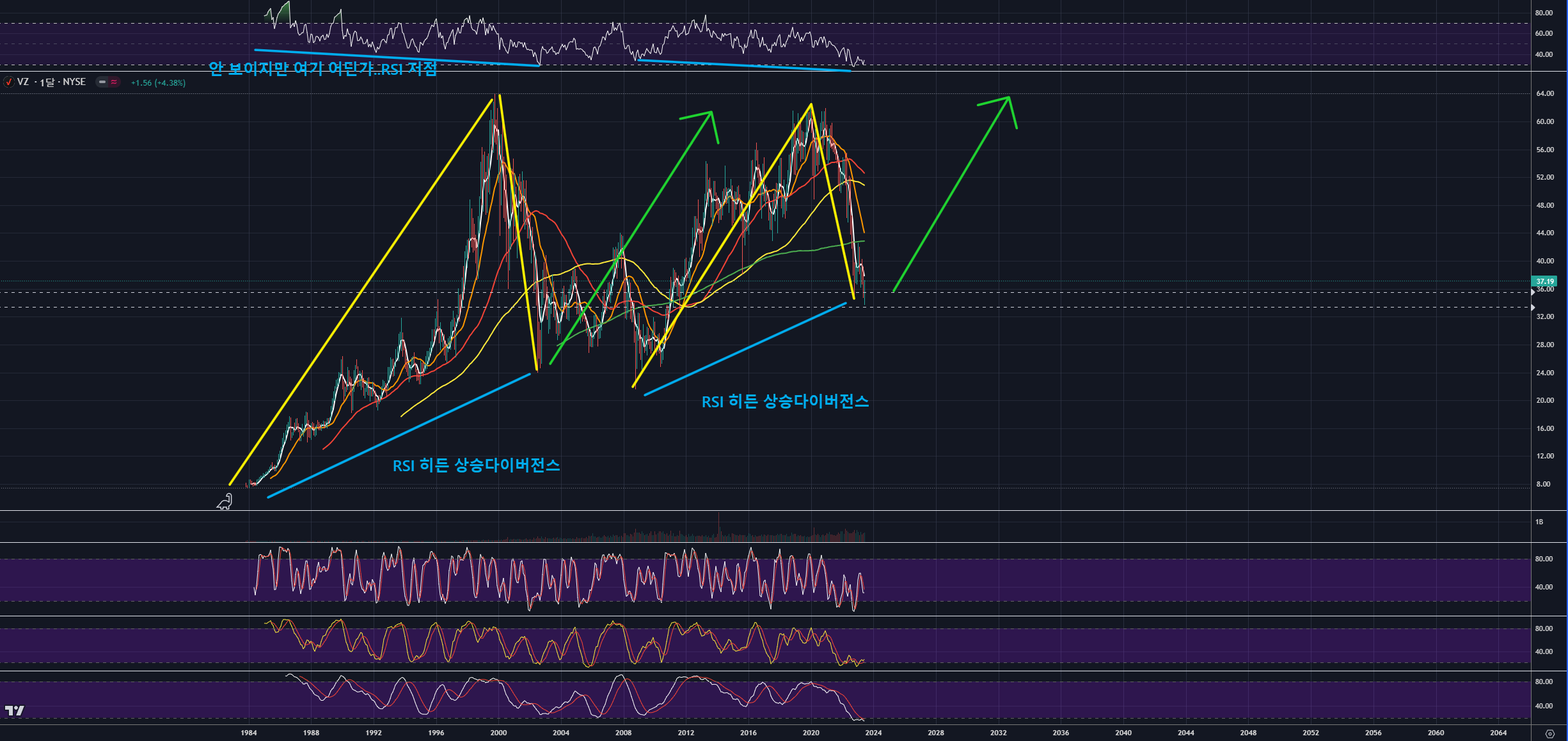This screenshot has width=1568, height=741.
Task: Click the 1B label on volume scale
Action: 1539,522
